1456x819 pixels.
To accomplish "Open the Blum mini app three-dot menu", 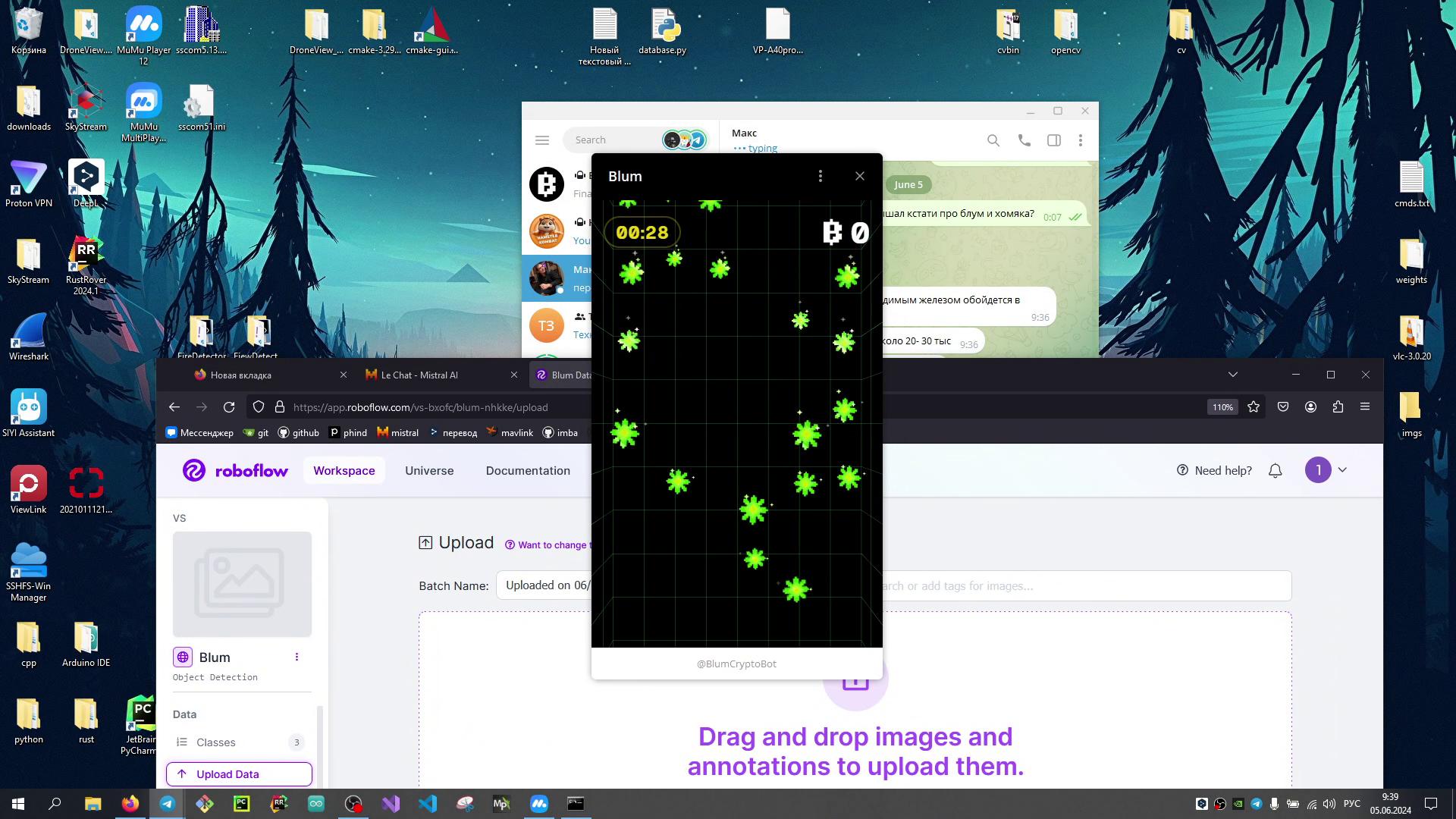I will tap(820, 176).
